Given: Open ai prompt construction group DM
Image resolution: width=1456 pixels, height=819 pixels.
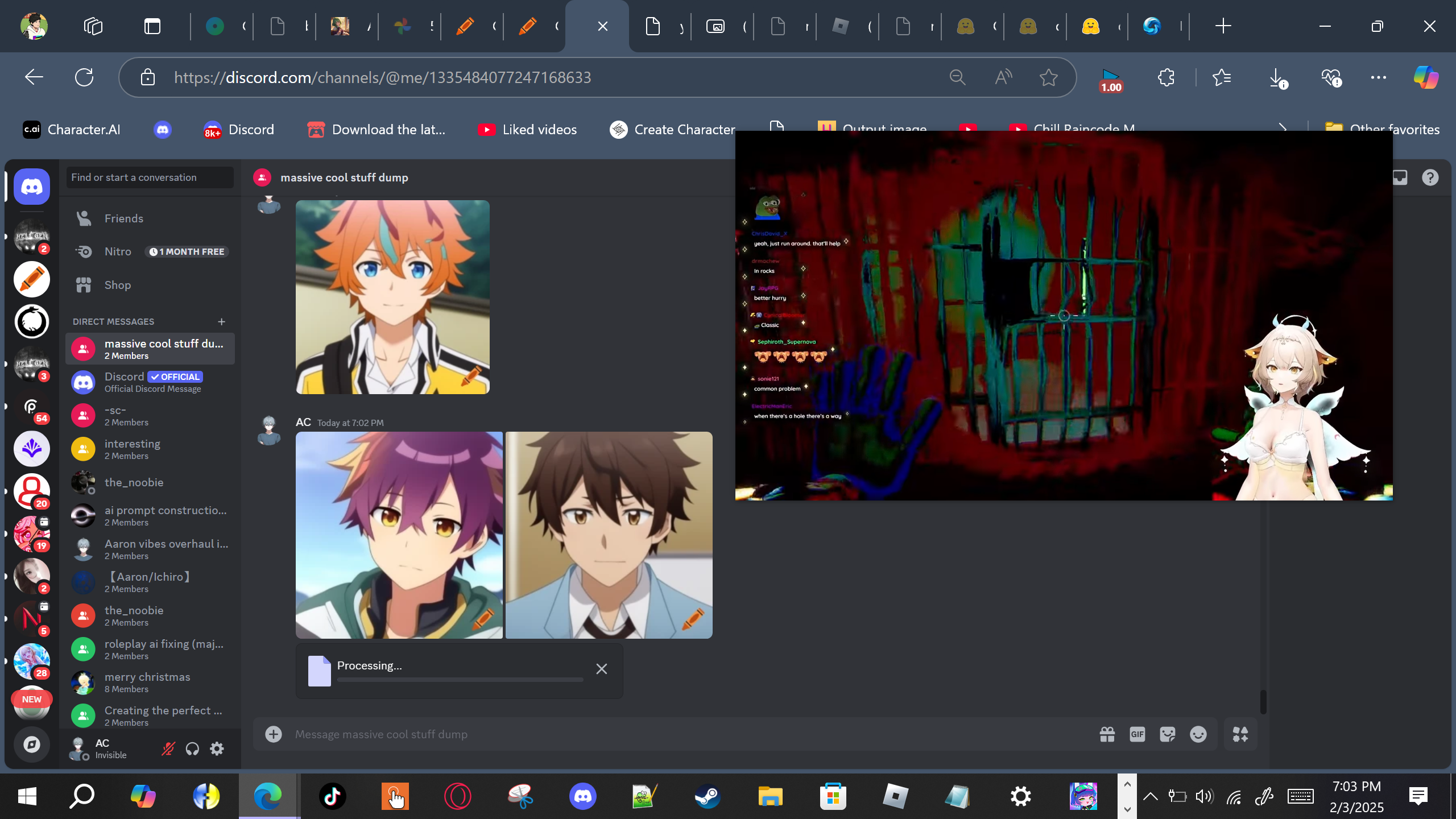Looking at the screenshot, I should click(x=150, y=516).
